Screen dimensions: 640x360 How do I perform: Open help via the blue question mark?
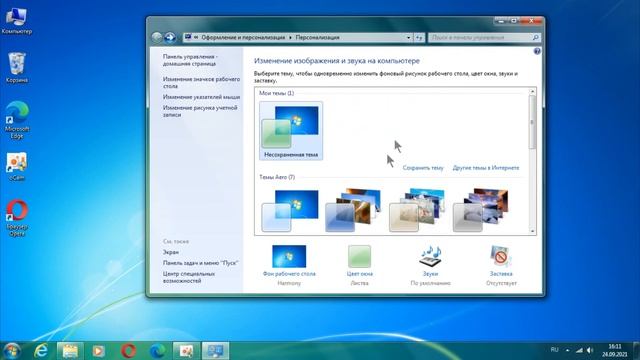pos(537,51)
